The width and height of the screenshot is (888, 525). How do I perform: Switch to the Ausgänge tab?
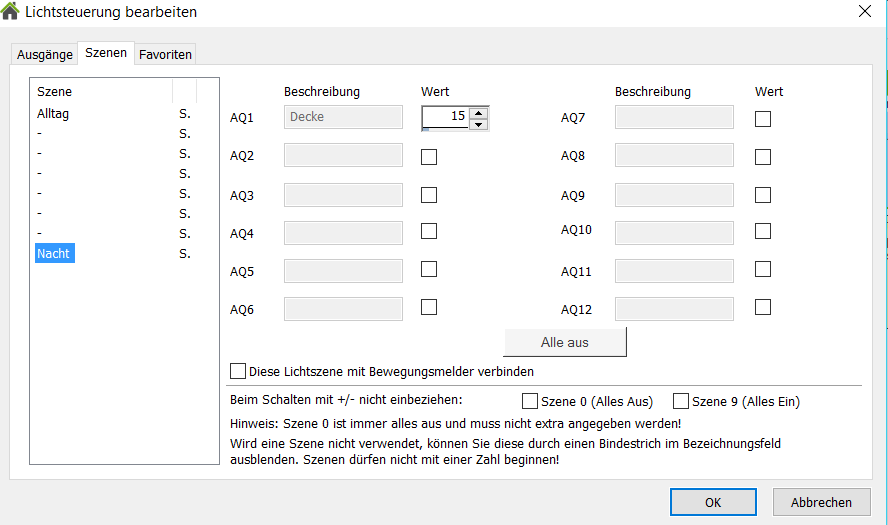pyautogui.click(x=44, y=54)
